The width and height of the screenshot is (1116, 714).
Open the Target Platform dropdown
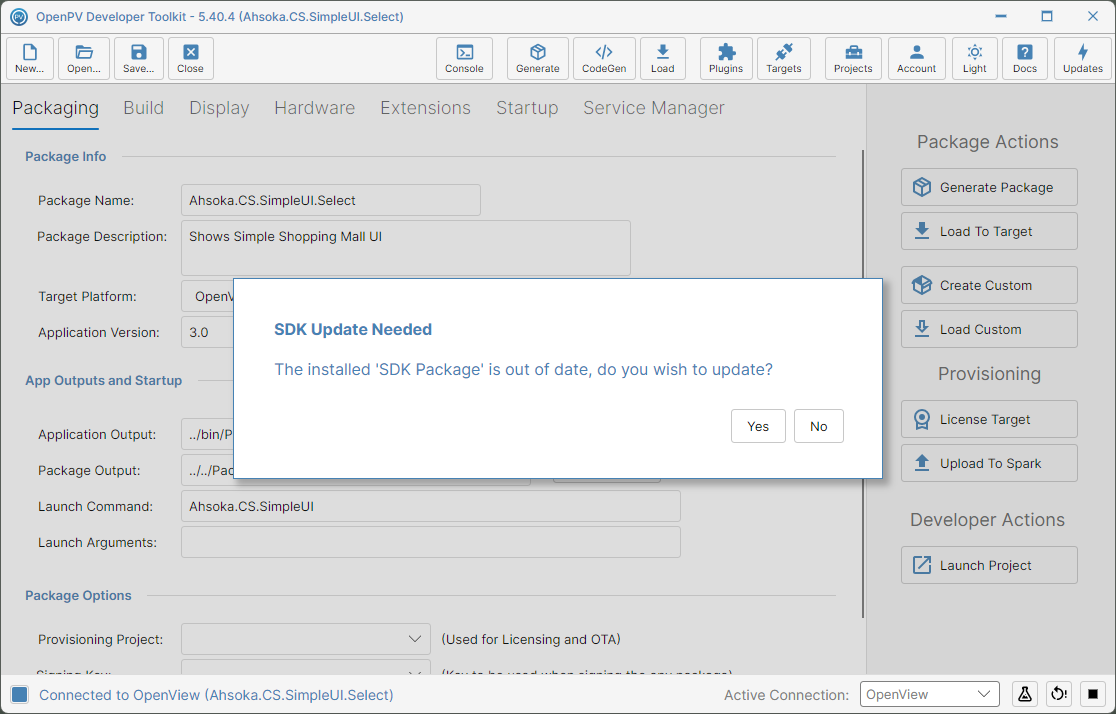[x=207, y=296]
